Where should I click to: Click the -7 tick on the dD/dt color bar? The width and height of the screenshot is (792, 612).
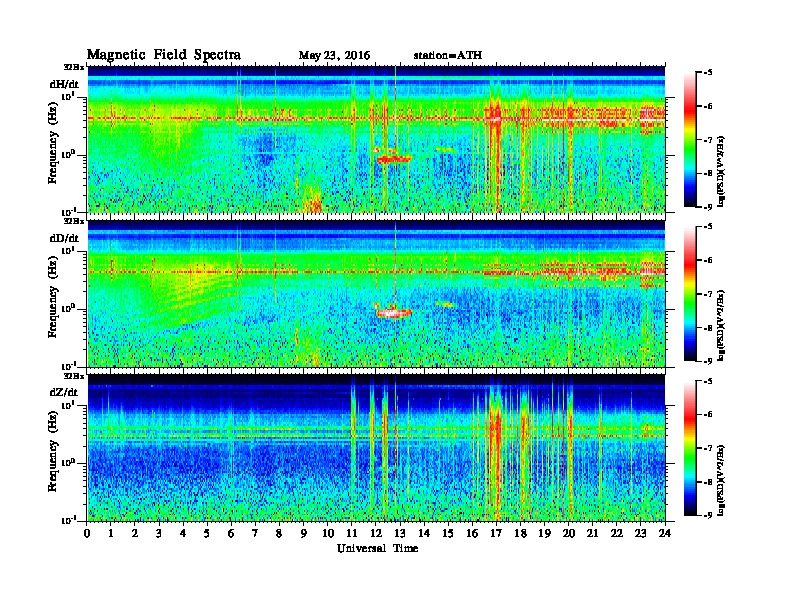click(x=708, y=294)
